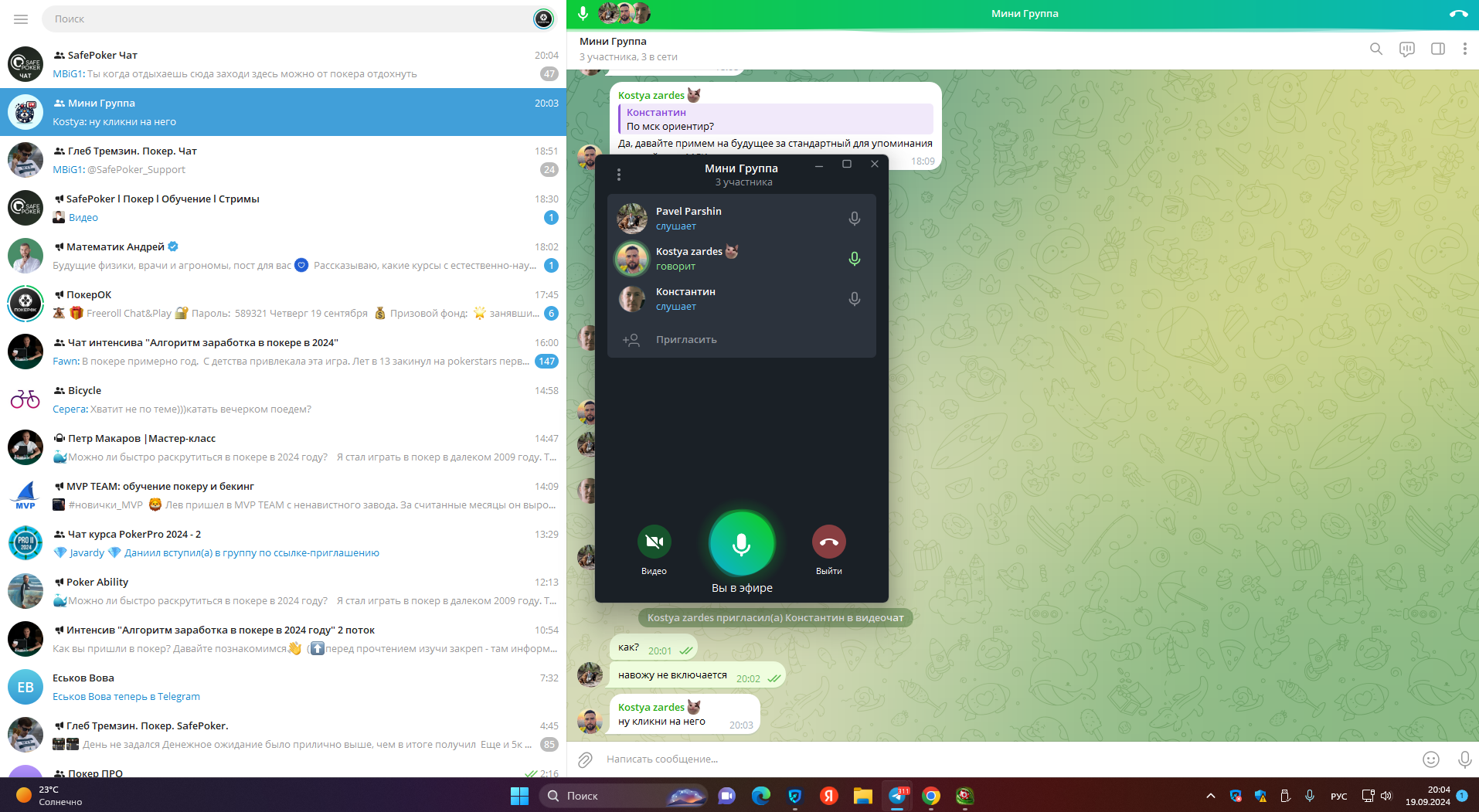
Task: Open the weather widget on taskbar
Action: pyautogui.click(x=48, y=796)
